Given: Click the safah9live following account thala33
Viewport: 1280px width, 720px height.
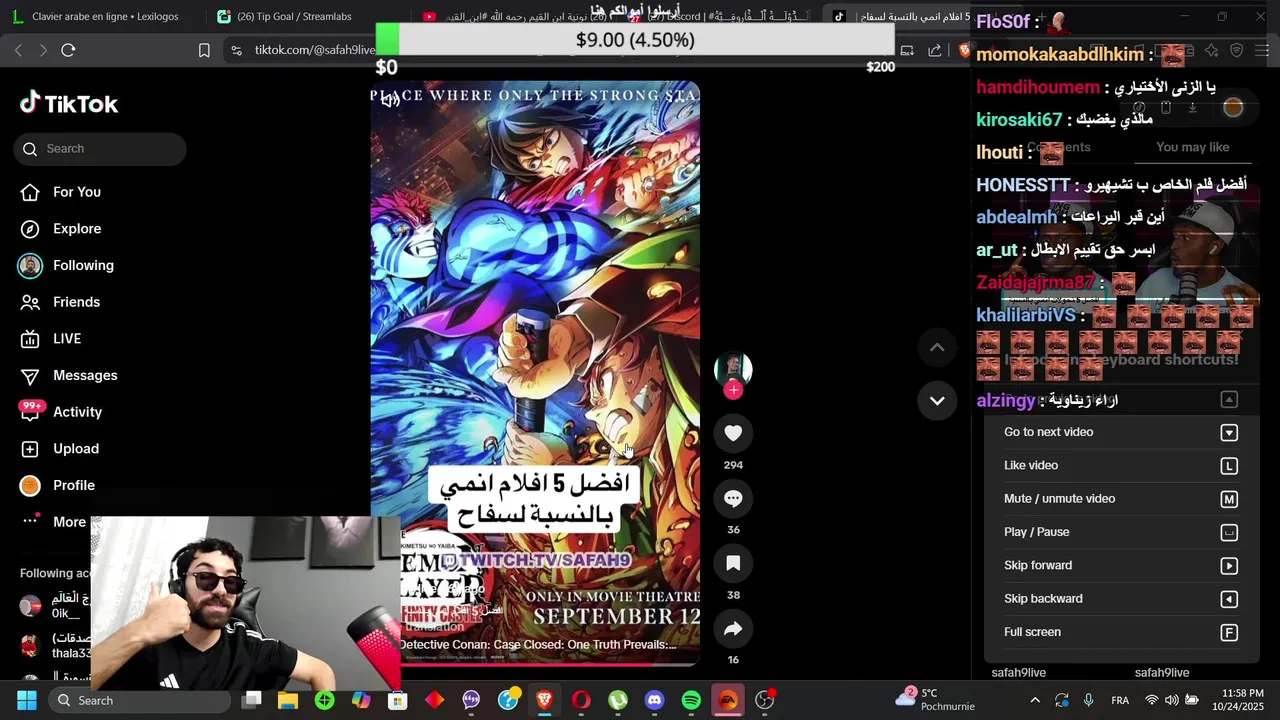Looking at the screenshot, I should [55, 645].
